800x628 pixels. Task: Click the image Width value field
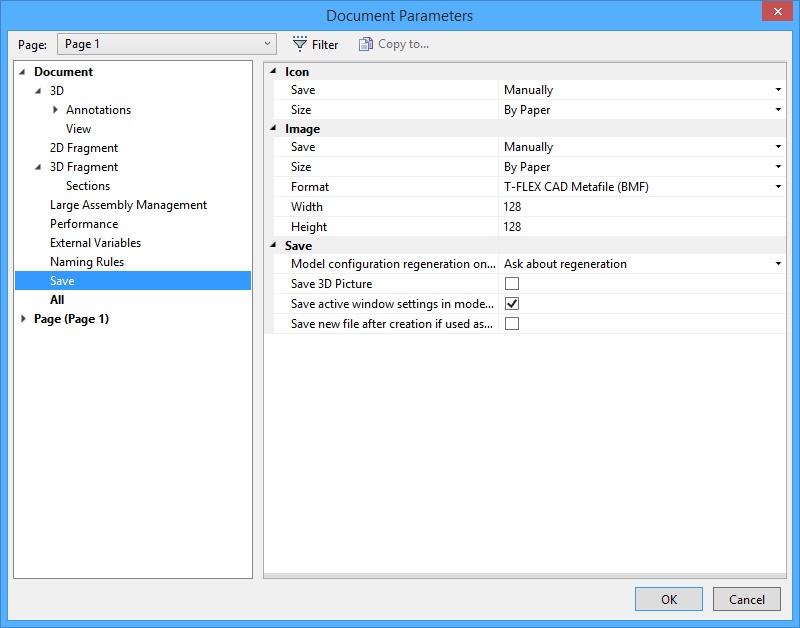(640, 207)
